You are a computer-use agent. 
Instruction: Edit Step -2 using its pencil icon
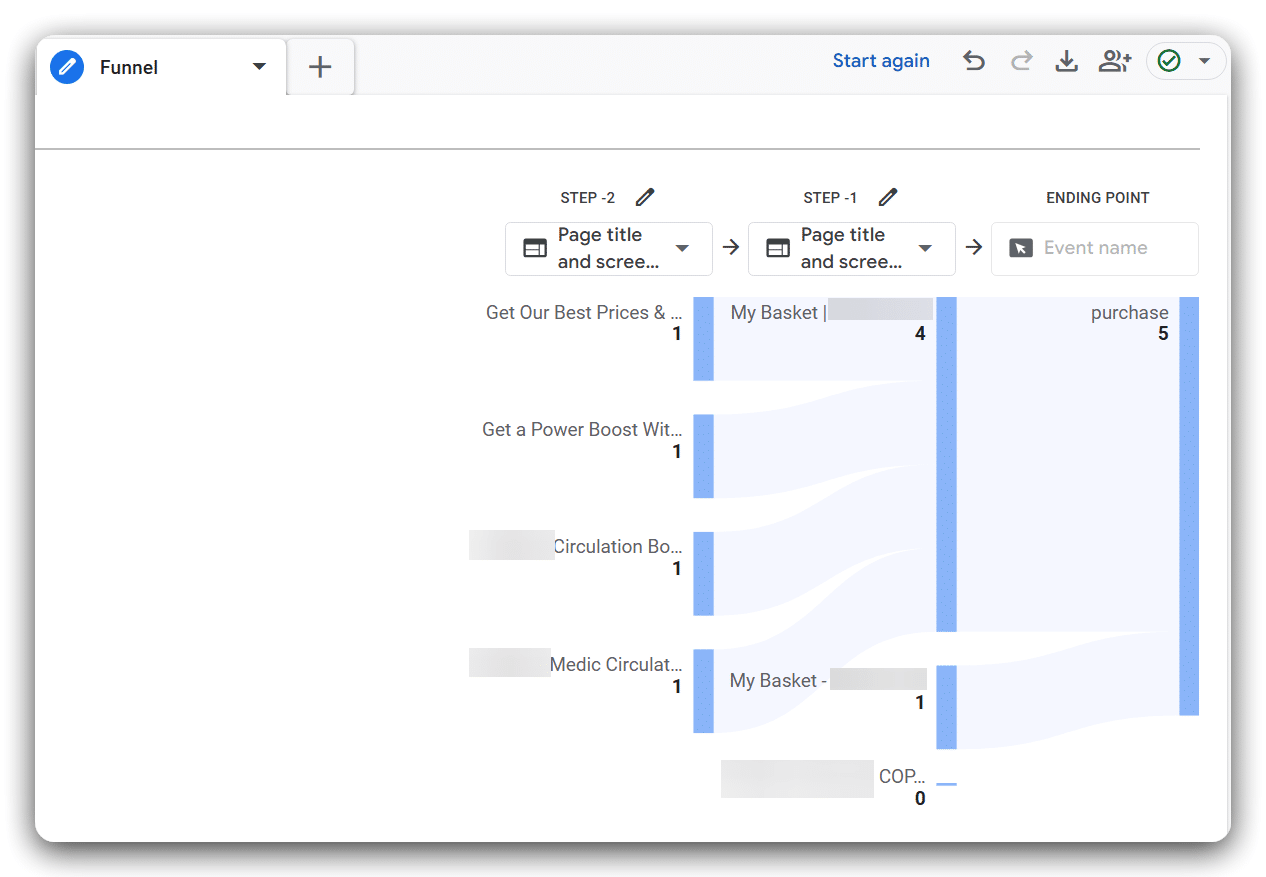pyautogui.click(x=644, y=197)
